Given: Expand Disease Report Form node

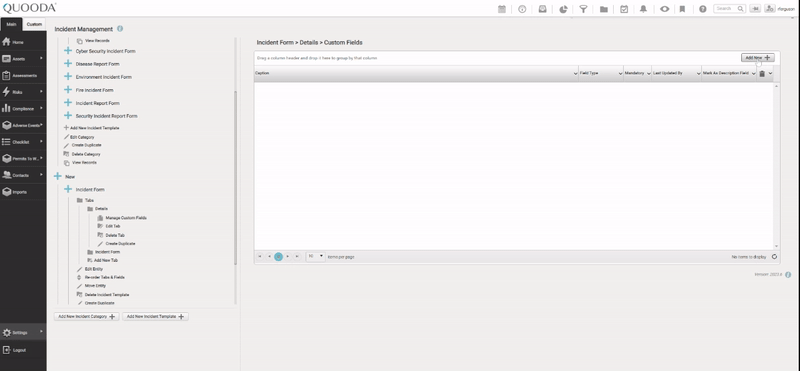Looking at the screenshot, I should coord(67,64).
